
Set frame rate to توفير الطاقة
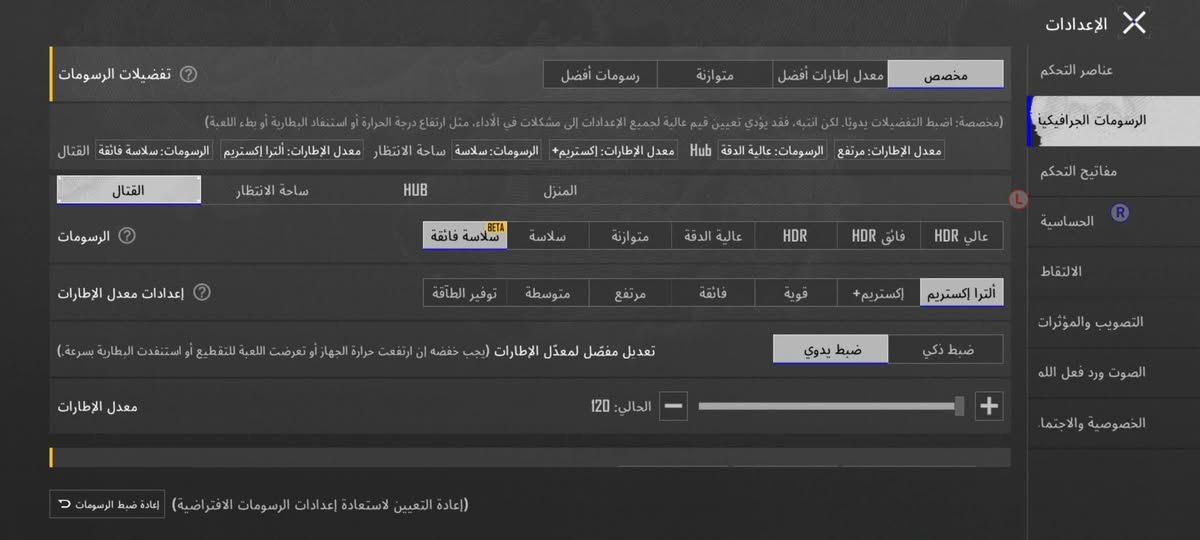pos(465,293)
